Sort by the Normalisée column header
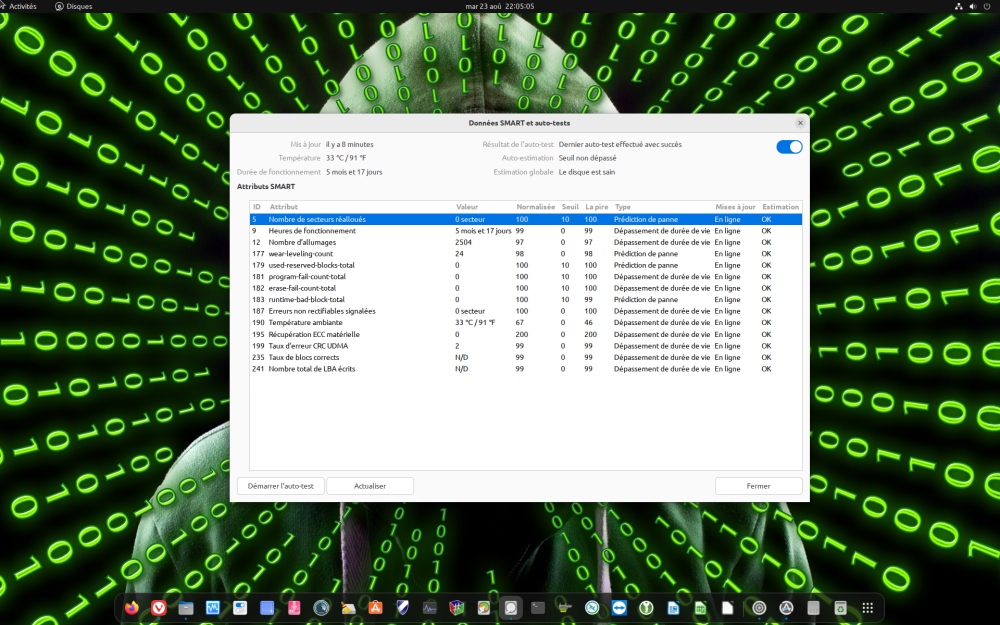1000x625 pixels. pos(535,207)
